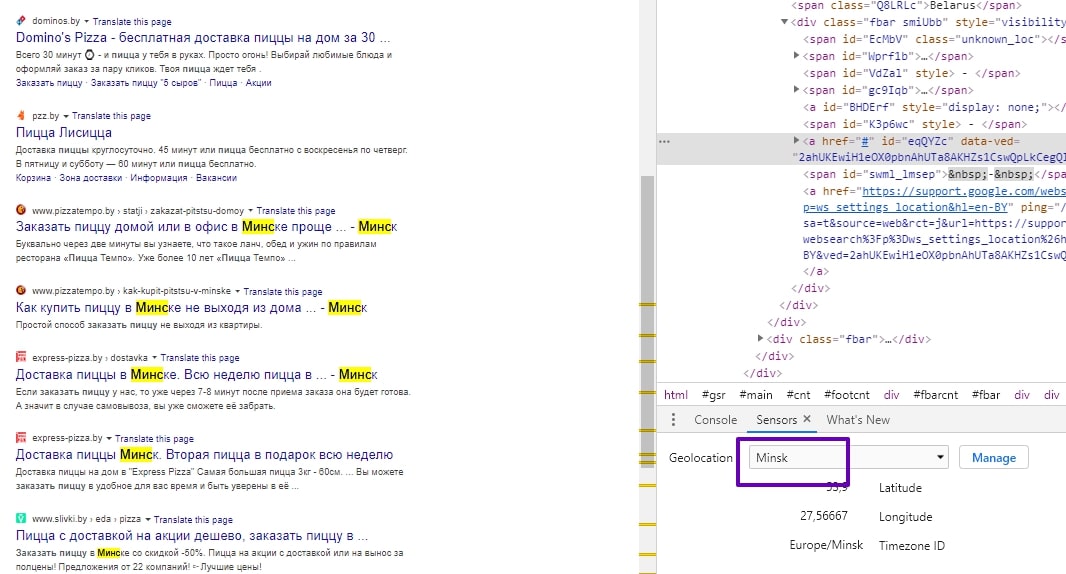Open the Заказать пиццу домой result title
The height and width of the screenshot is (574, 1066).
click(x=206, y=226)
